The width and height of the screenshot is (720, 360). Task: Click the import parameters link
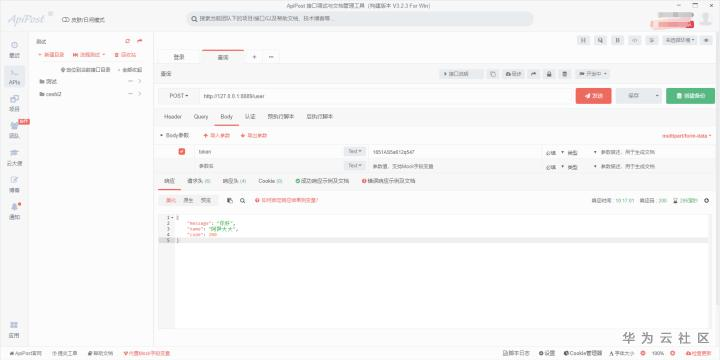216,135
